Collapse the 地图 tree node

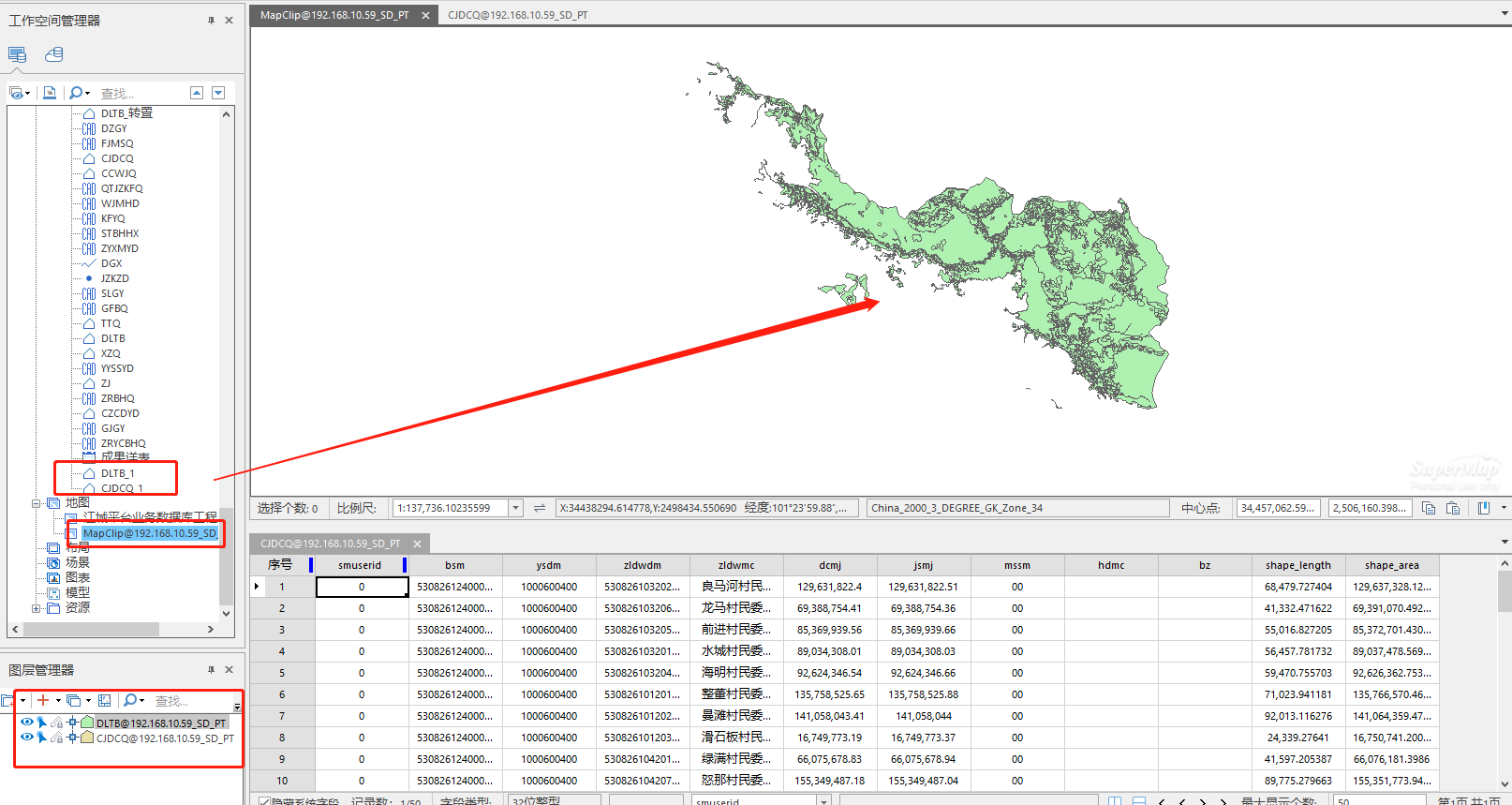pos(37,503)
